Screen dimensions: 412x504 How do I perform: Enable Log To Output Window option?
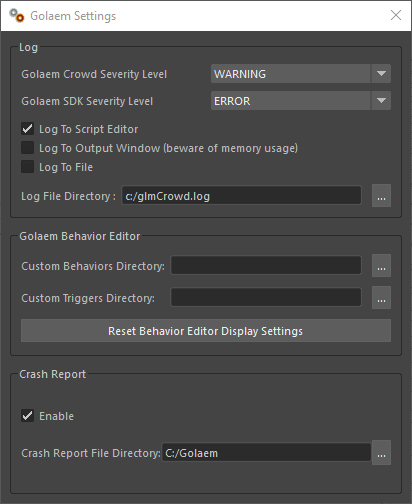coord(27,148)
